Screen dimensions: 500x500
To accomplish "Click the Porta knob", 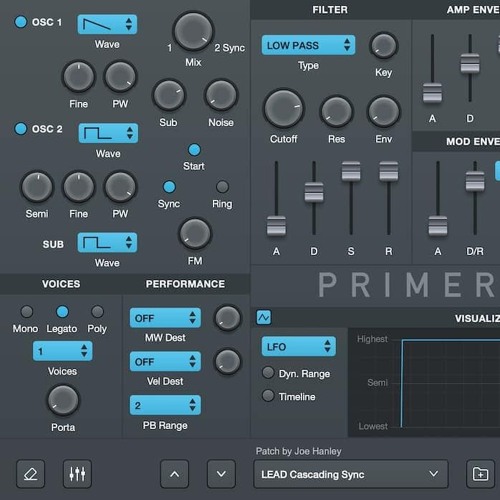I will point(63,400).
